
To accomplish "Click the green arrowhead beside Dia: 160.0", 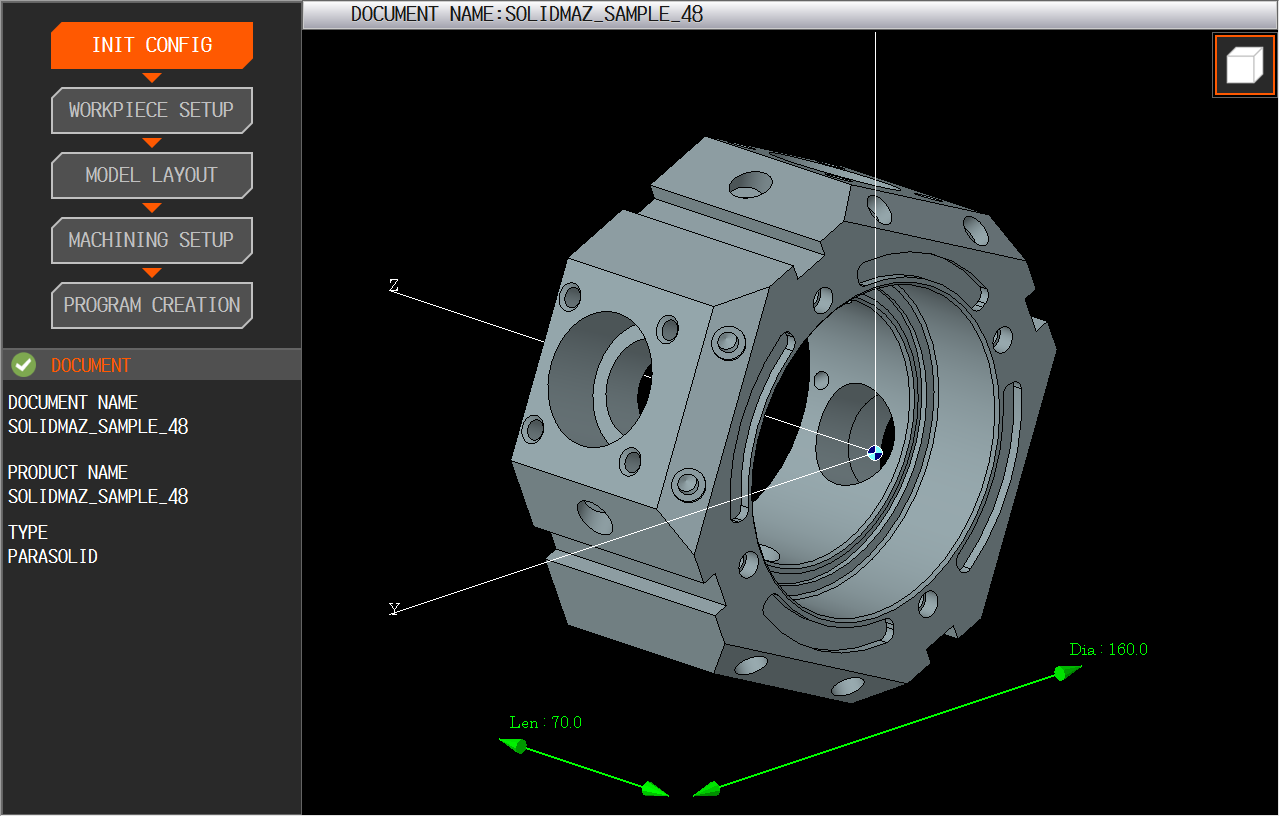I will [x=1066, y=673].
